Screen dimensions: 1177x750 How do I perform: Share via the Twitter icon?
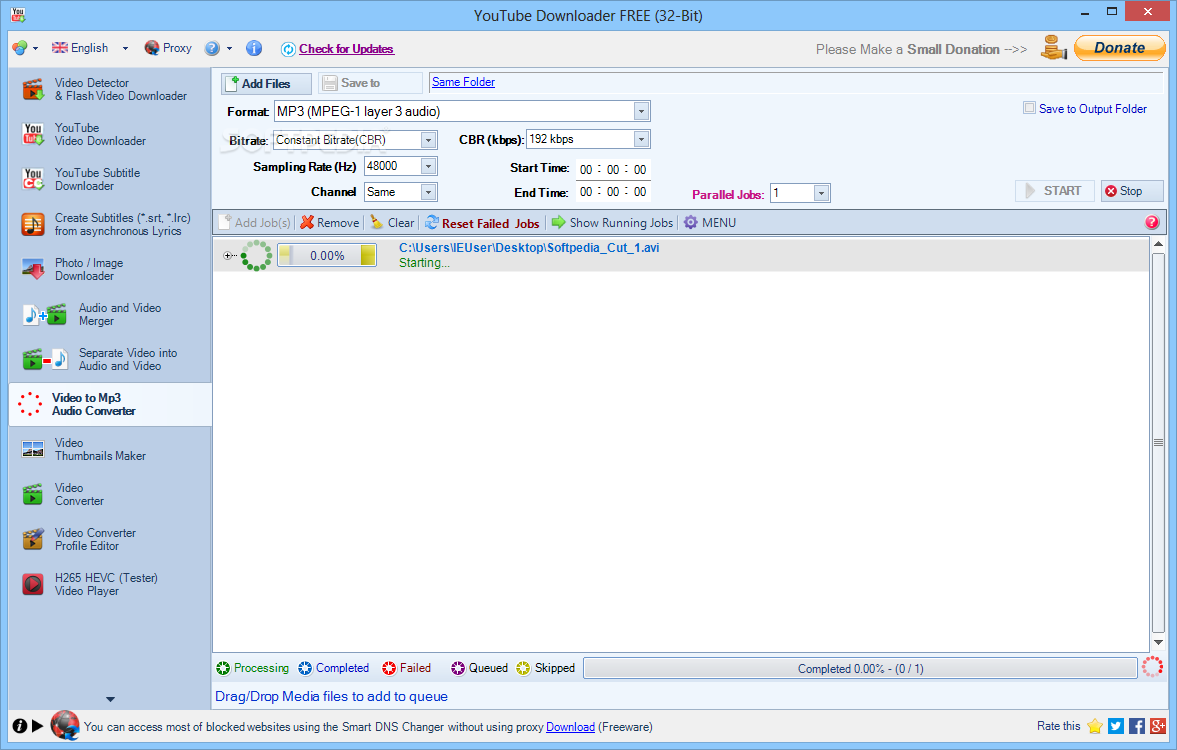tap(1115, 726)
